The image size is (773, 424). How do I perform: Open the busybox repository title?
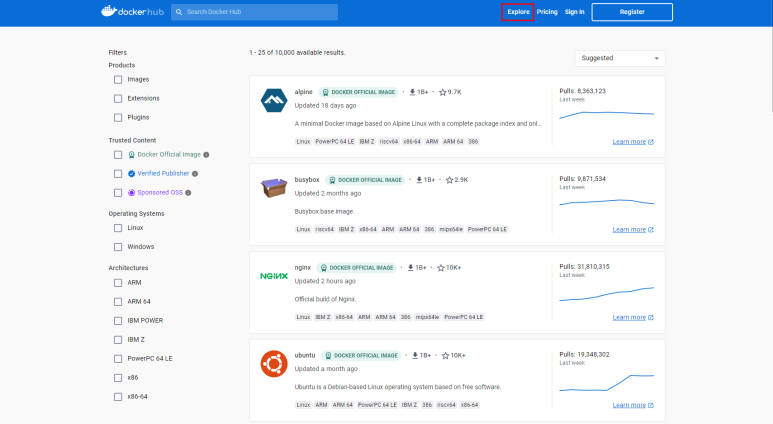(x=307, y=180)
